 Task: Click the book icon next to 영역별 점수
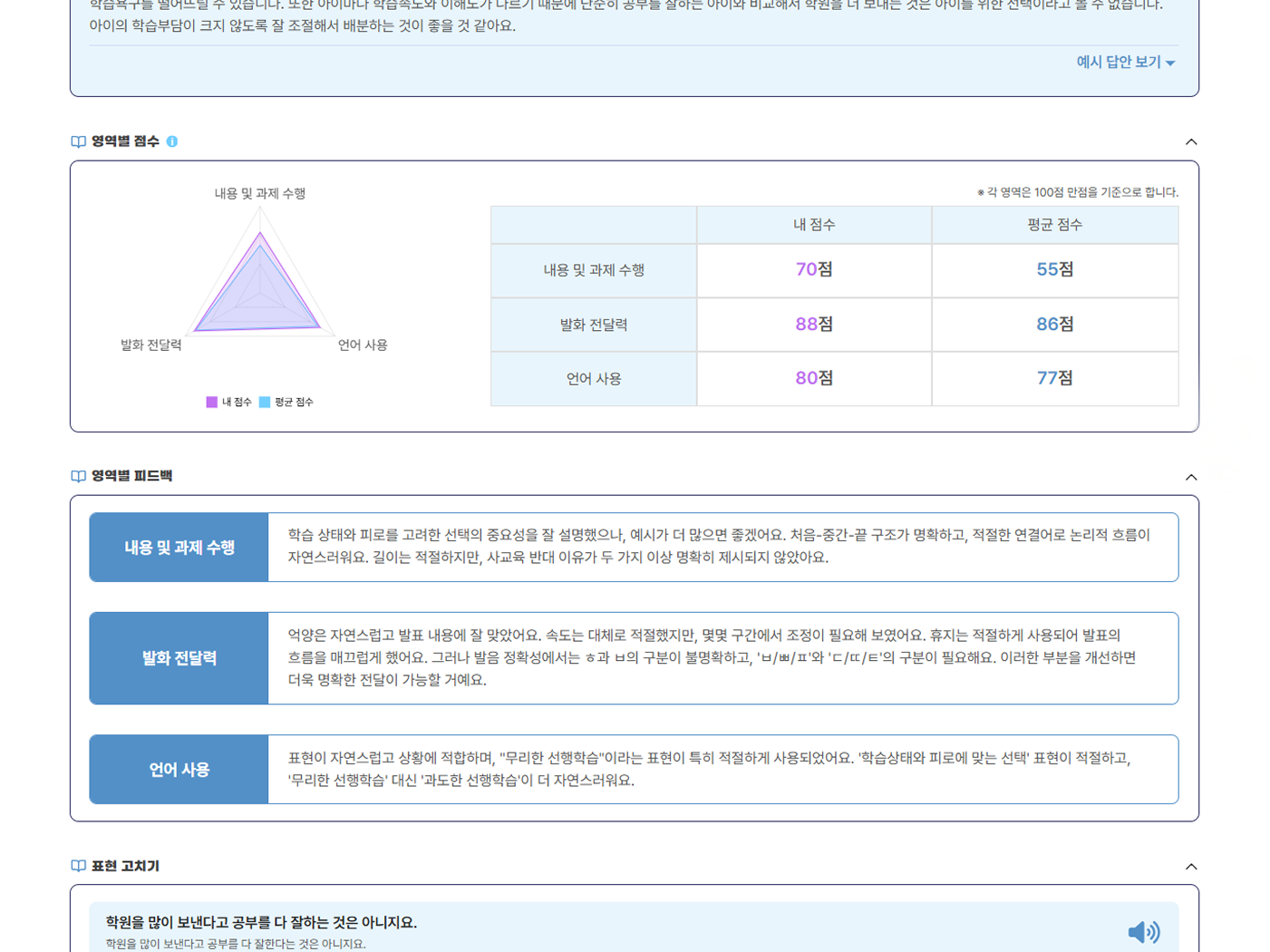(79, 141)
